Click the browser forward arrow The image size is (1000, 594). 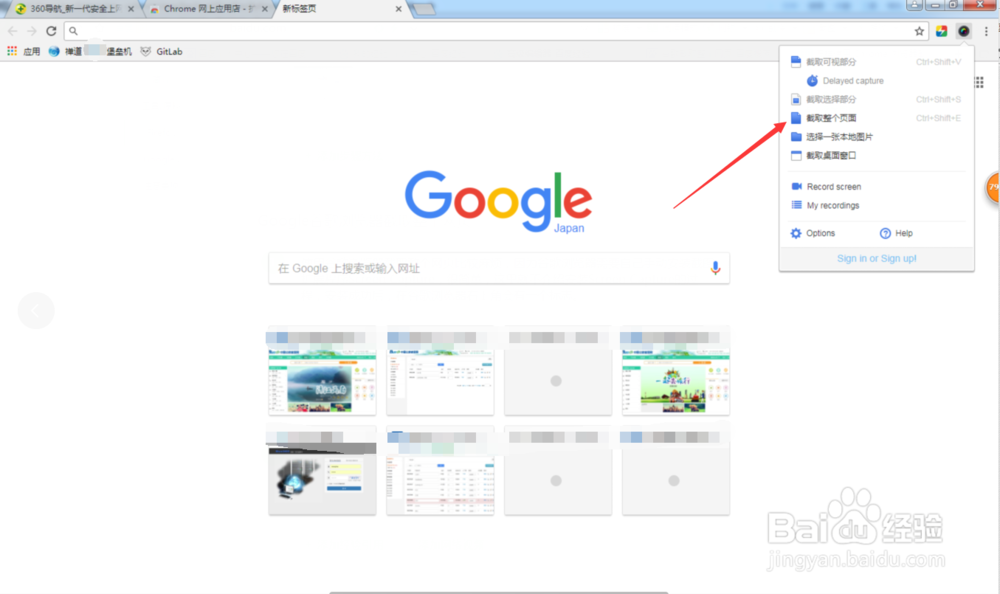tap(32, 31)
